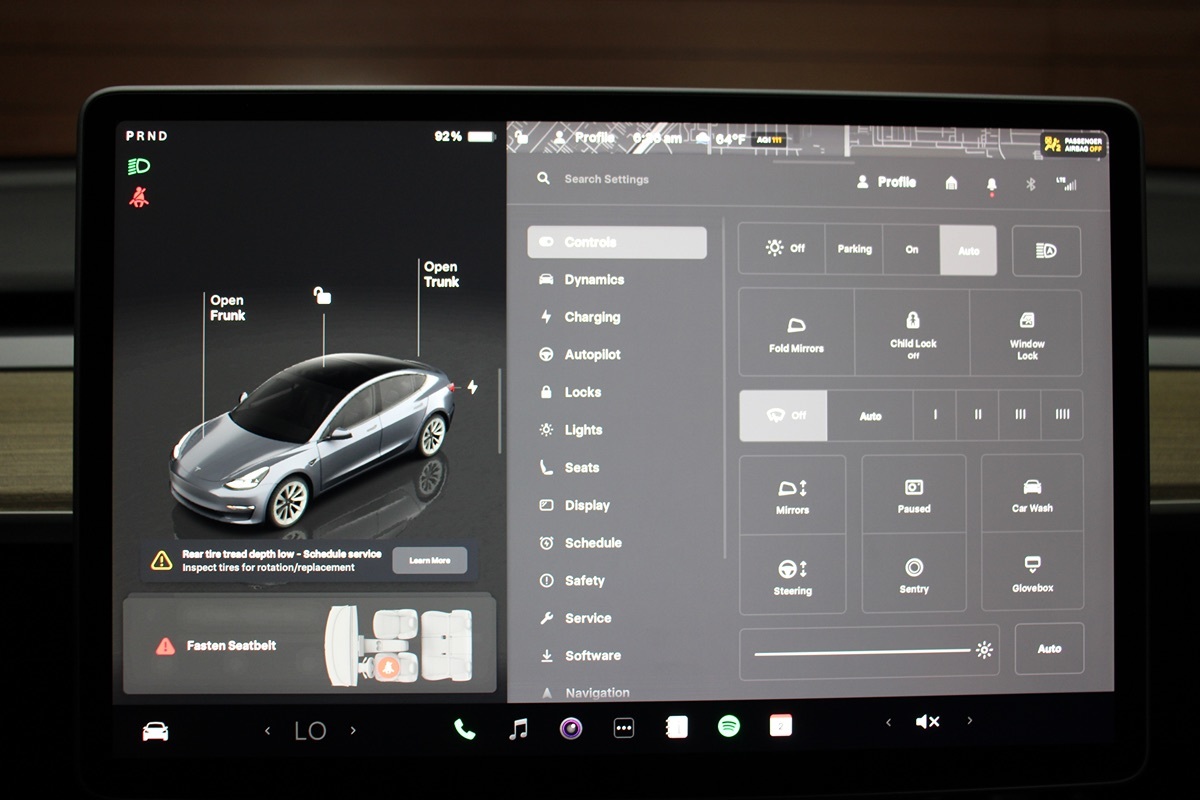1200x800 pixels.
Task: Toggle the Window Lock
Action: point(1027,332)
